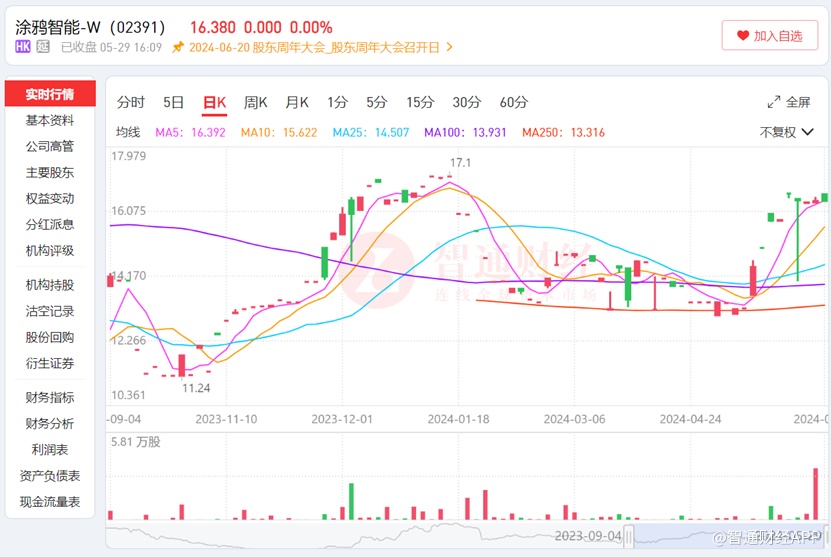
Task: Open 衍生证券 in the sidebar
Action: click(x=50, y=364)
